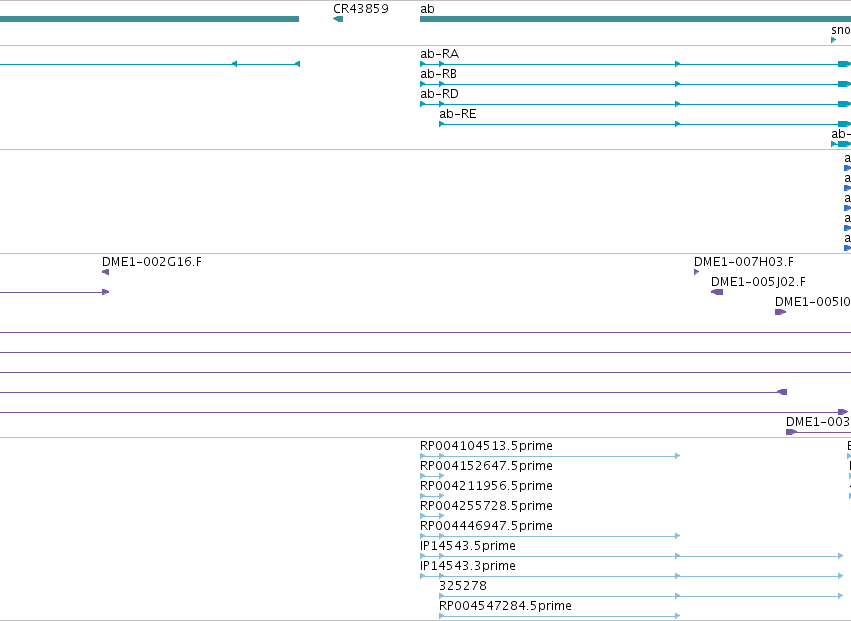Click the "ab" gene name label
Image resolution: width=851 pixels, height=621 pixels.
pyautogui.click(x=427, y=9)
